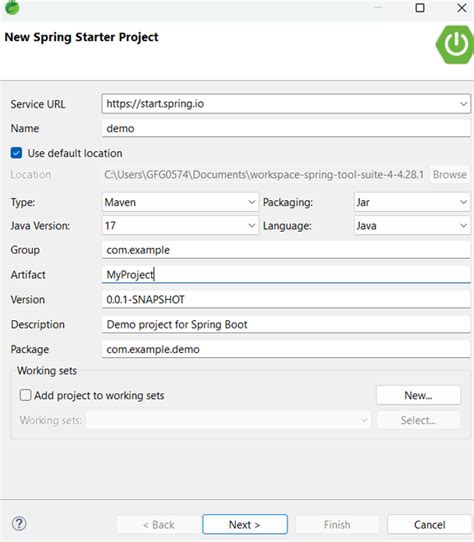
Task: Click the < Back button
Action: [x=159, y=524]
